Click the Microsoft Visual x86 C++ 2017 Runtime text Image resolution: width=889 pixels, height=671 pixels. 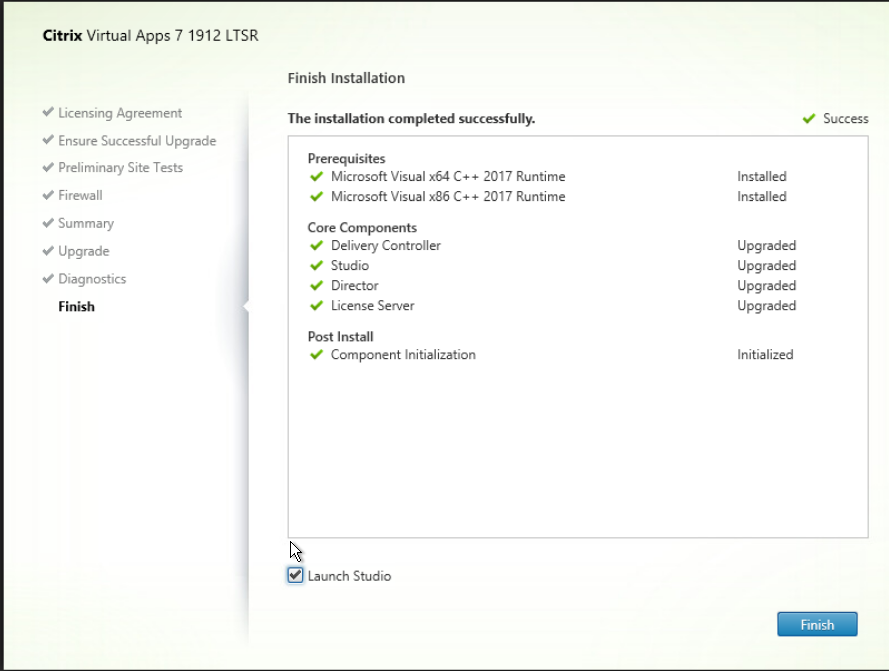[x=448, y=196]
